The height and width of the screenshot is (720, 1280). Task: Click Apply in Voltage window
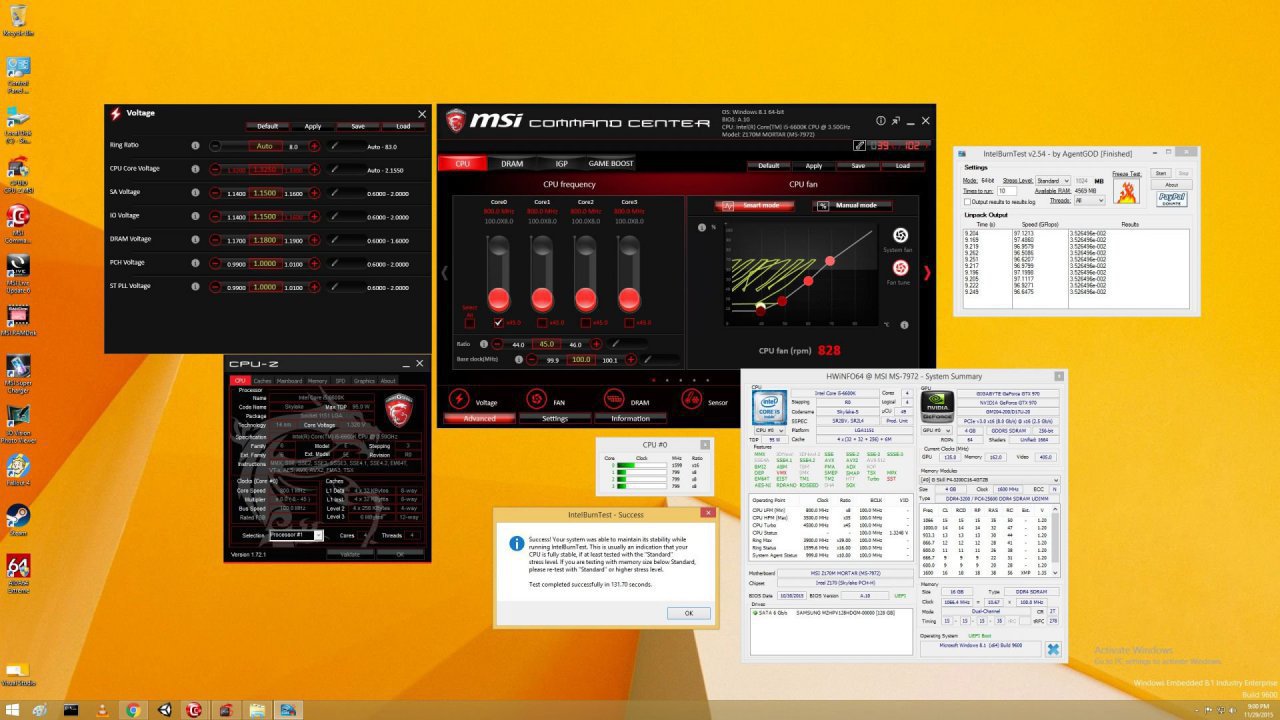coord(313,126)
